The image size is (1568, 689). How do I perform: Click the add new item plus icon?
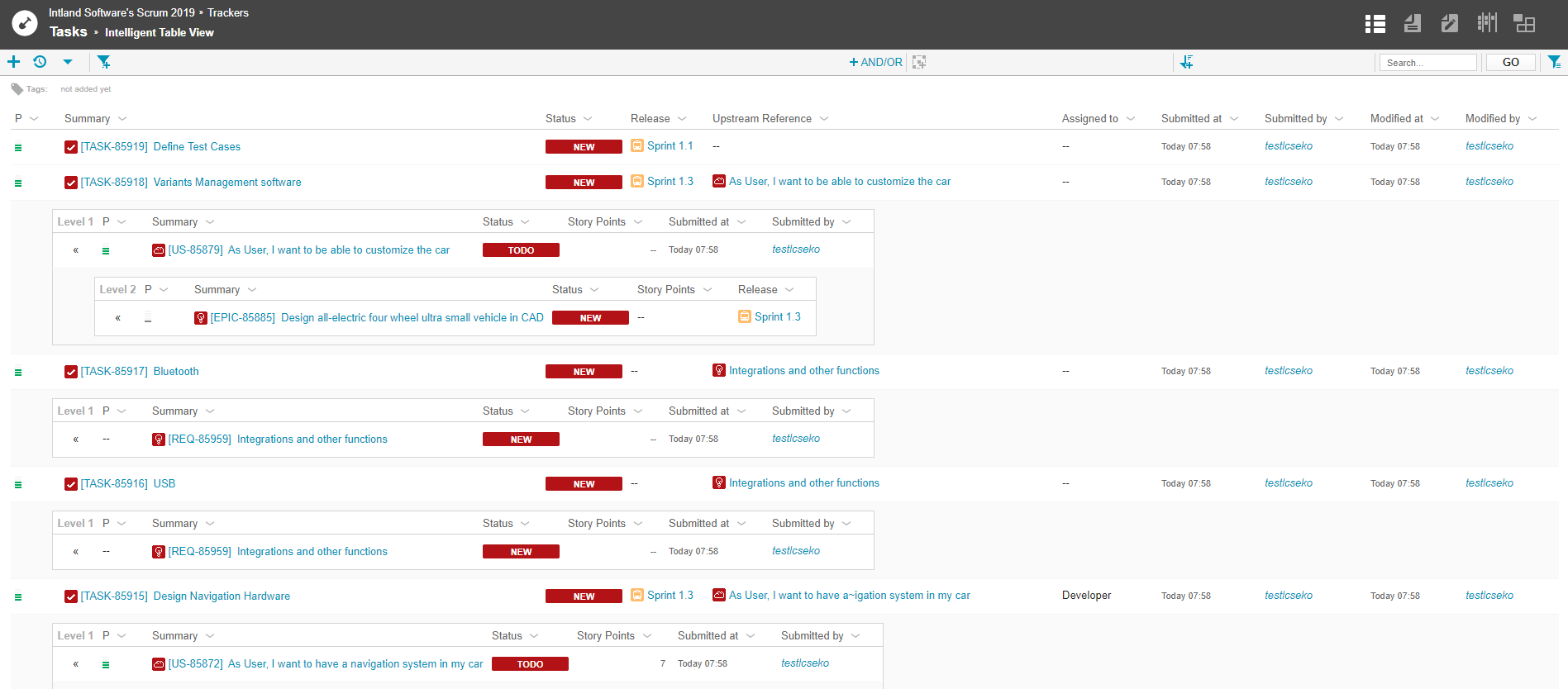pyautogui.click(x=13, y=62)
